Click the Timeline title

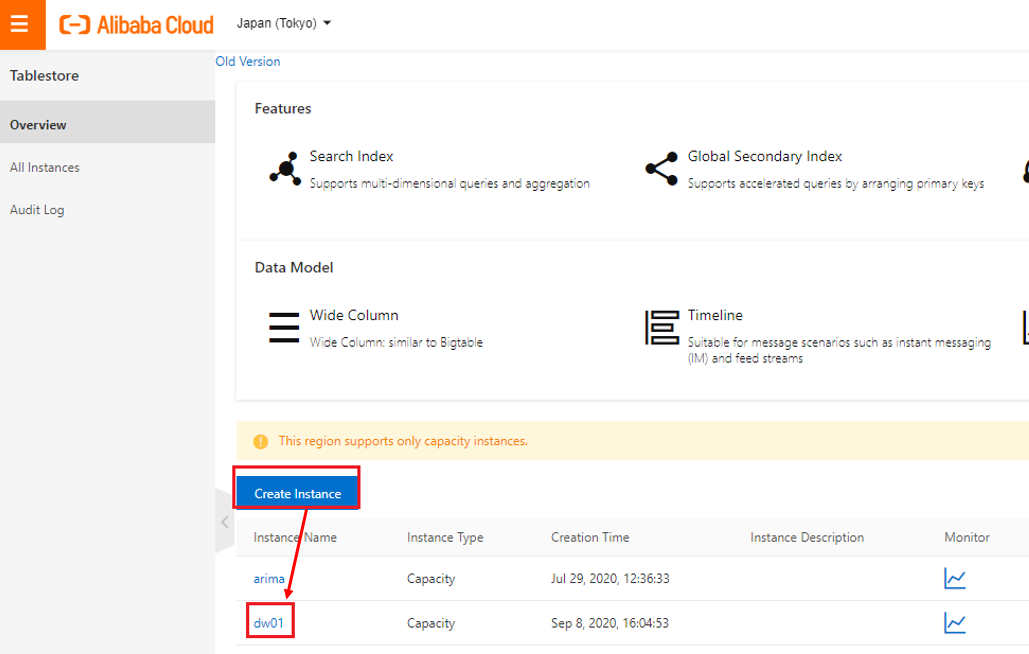(x=715, y=315)
